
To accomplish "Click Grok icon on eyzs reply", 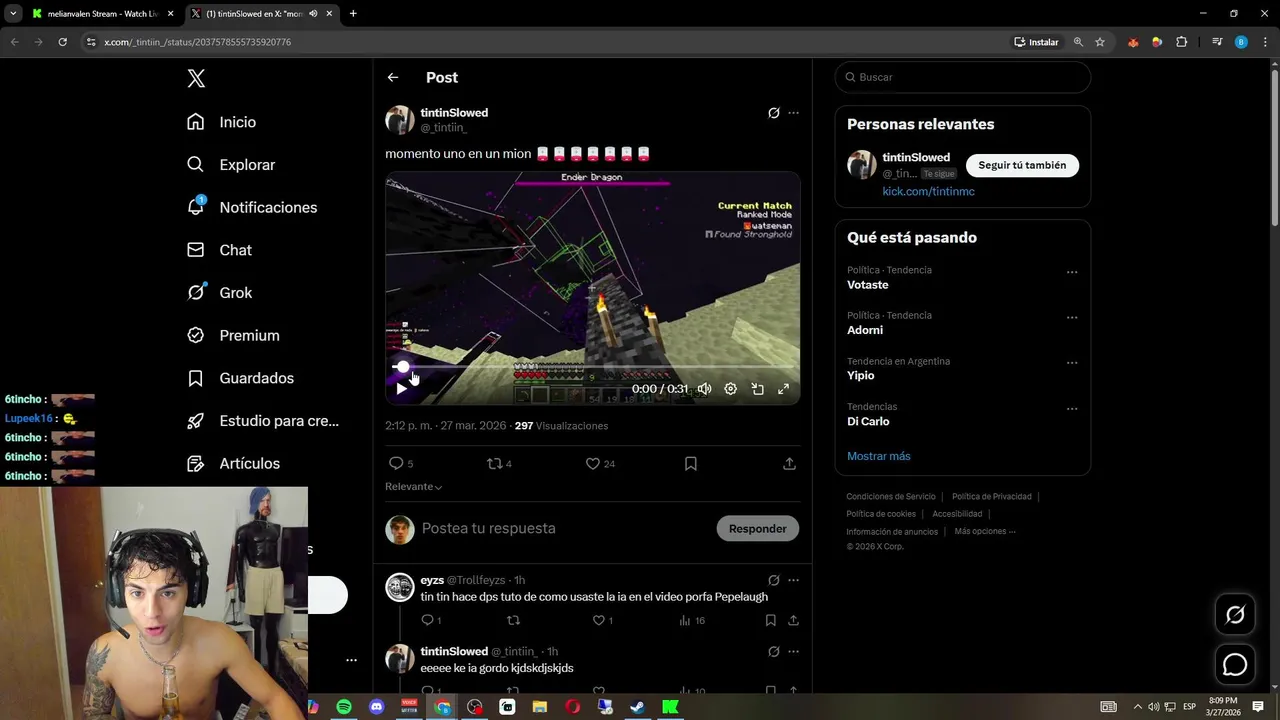I will tap(773, 580).
